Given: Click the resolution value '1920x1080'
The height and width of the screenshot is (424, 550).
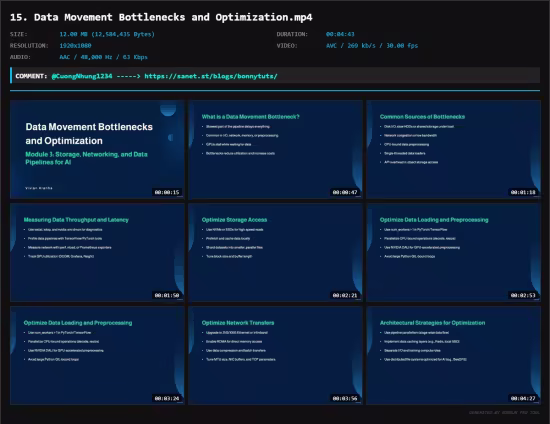Looking at the screenshot, I should [x=75, y=46].
